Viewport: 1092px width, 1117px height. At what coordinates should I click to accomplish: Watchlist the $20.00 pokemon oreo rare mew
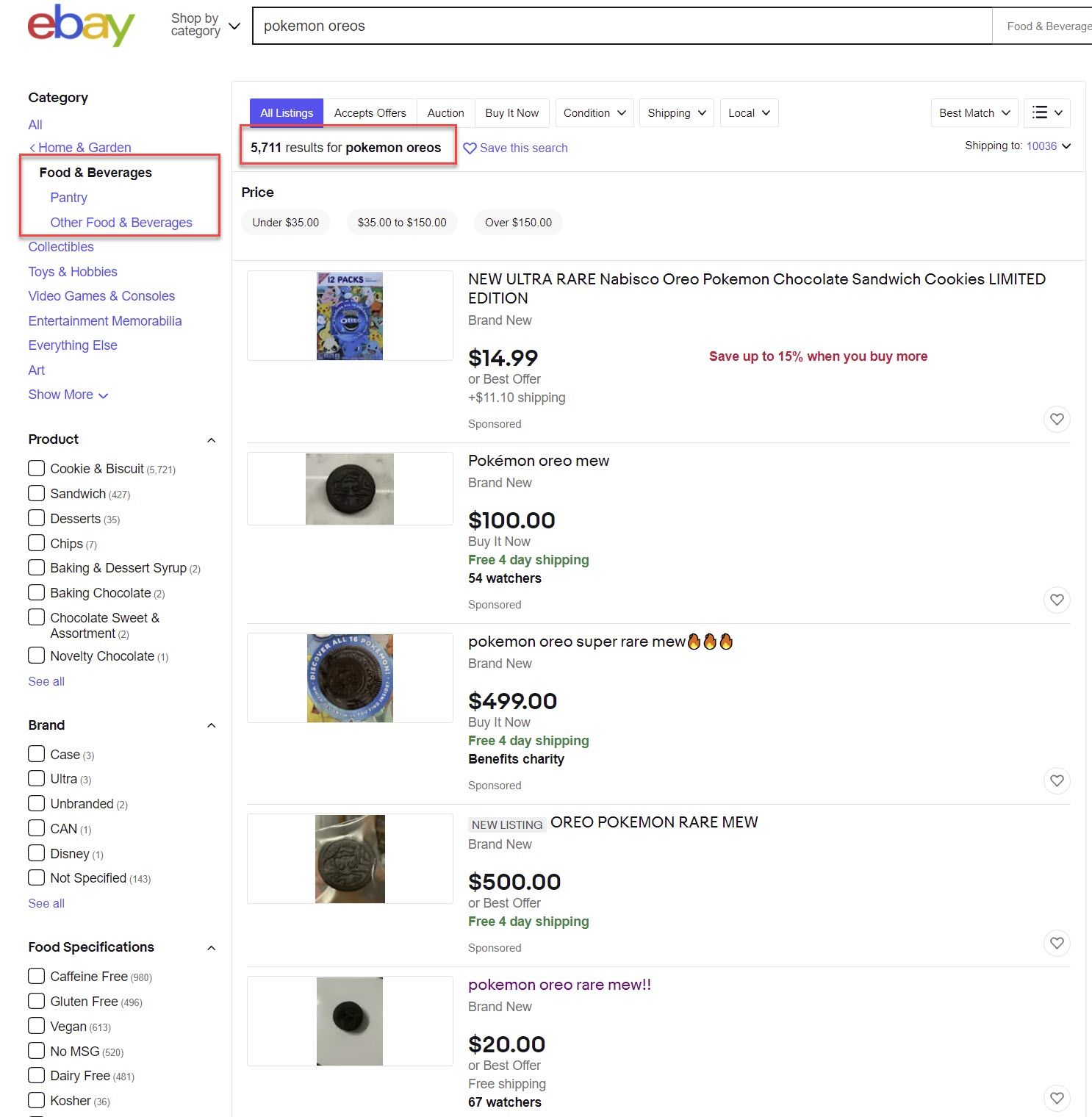pyautogui.click(x=1057, y=1098)
